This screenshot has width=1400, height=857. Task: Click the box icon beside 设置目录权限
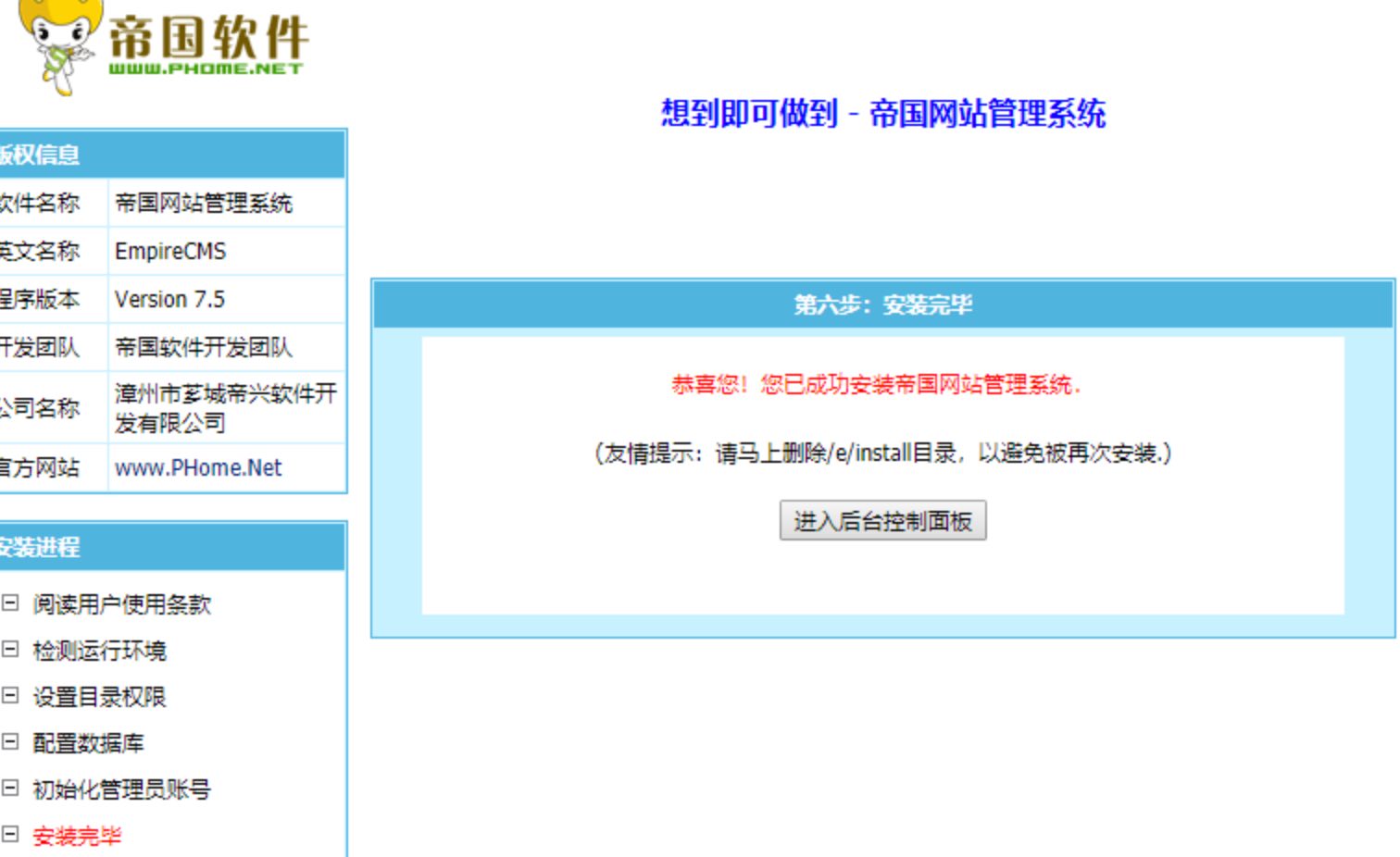coord(10,696)
